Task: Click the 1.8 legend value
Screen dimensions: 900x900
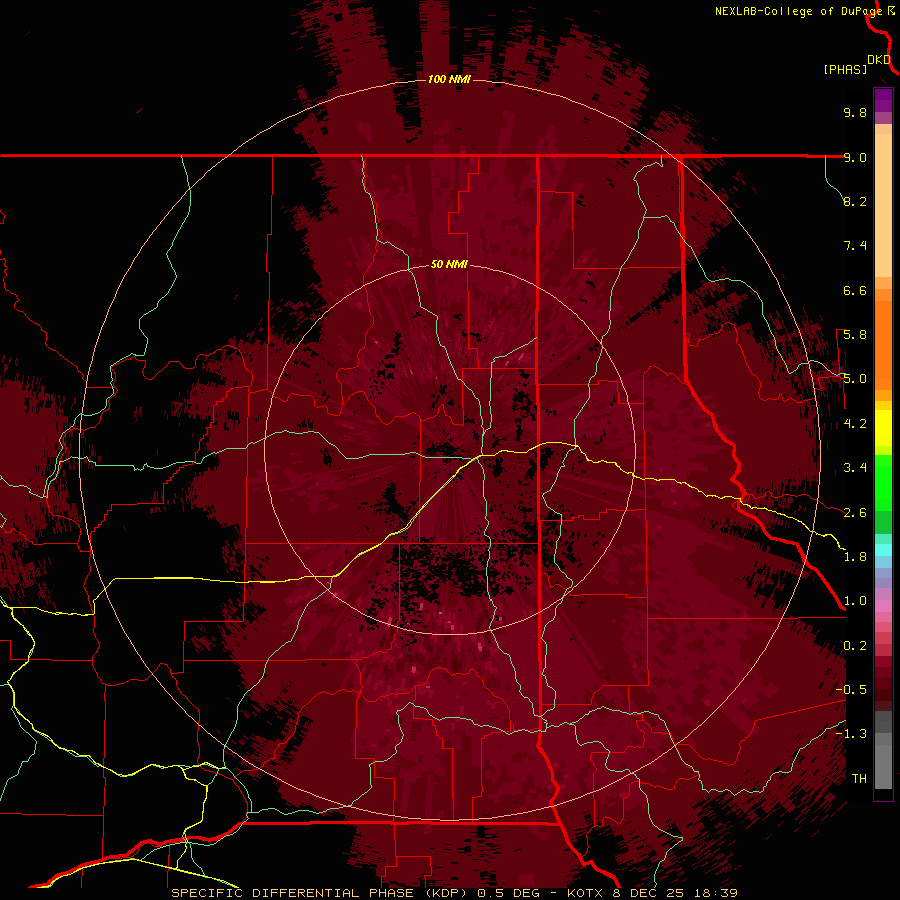Action: click(855, 557)
